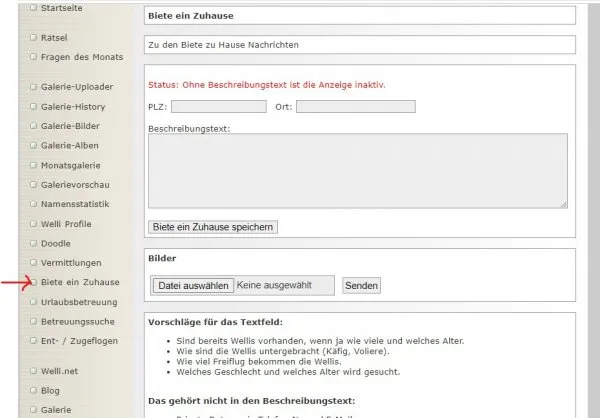
Task: Click the bullet icon beside Galerie-Uploader
Action: 33,87
